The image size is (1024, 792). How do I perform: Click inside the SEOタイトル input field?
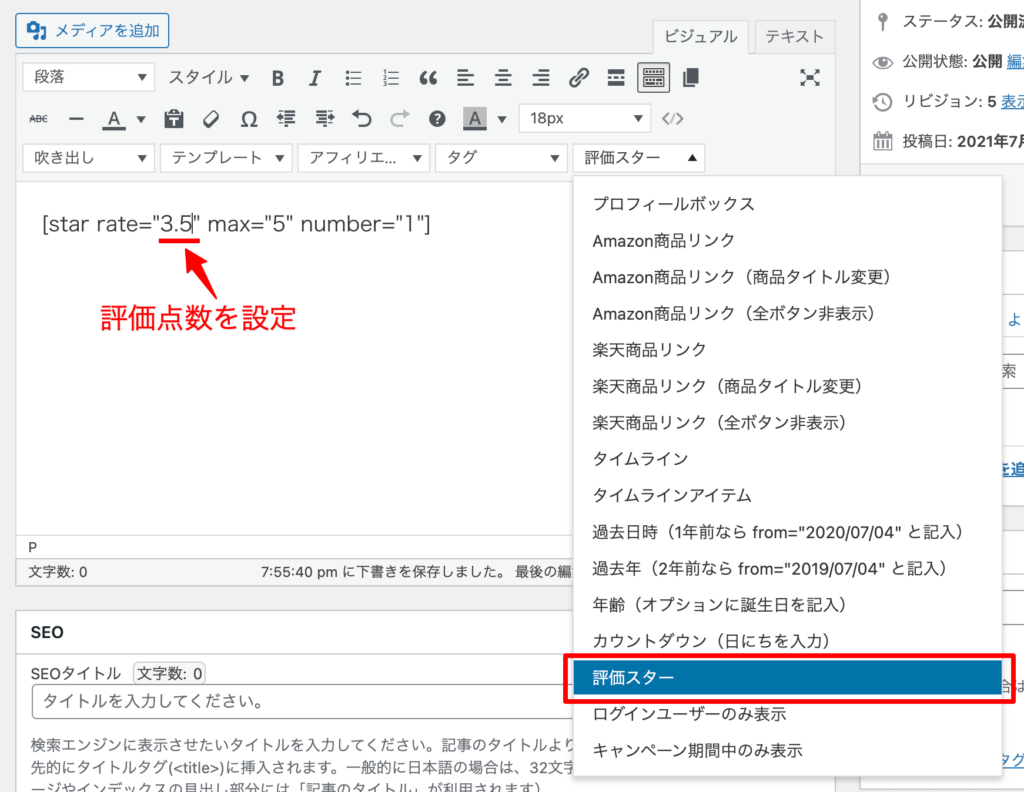(302, 702)
